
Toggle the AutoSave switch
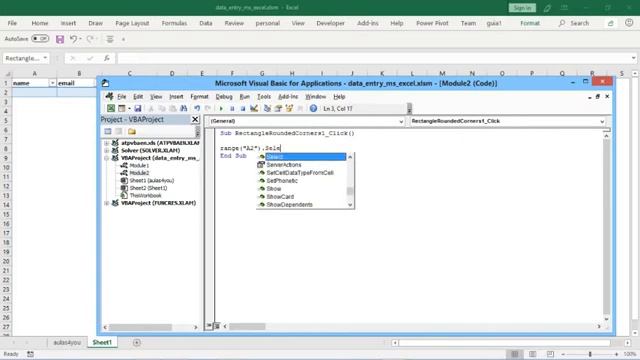pos(40,39)
